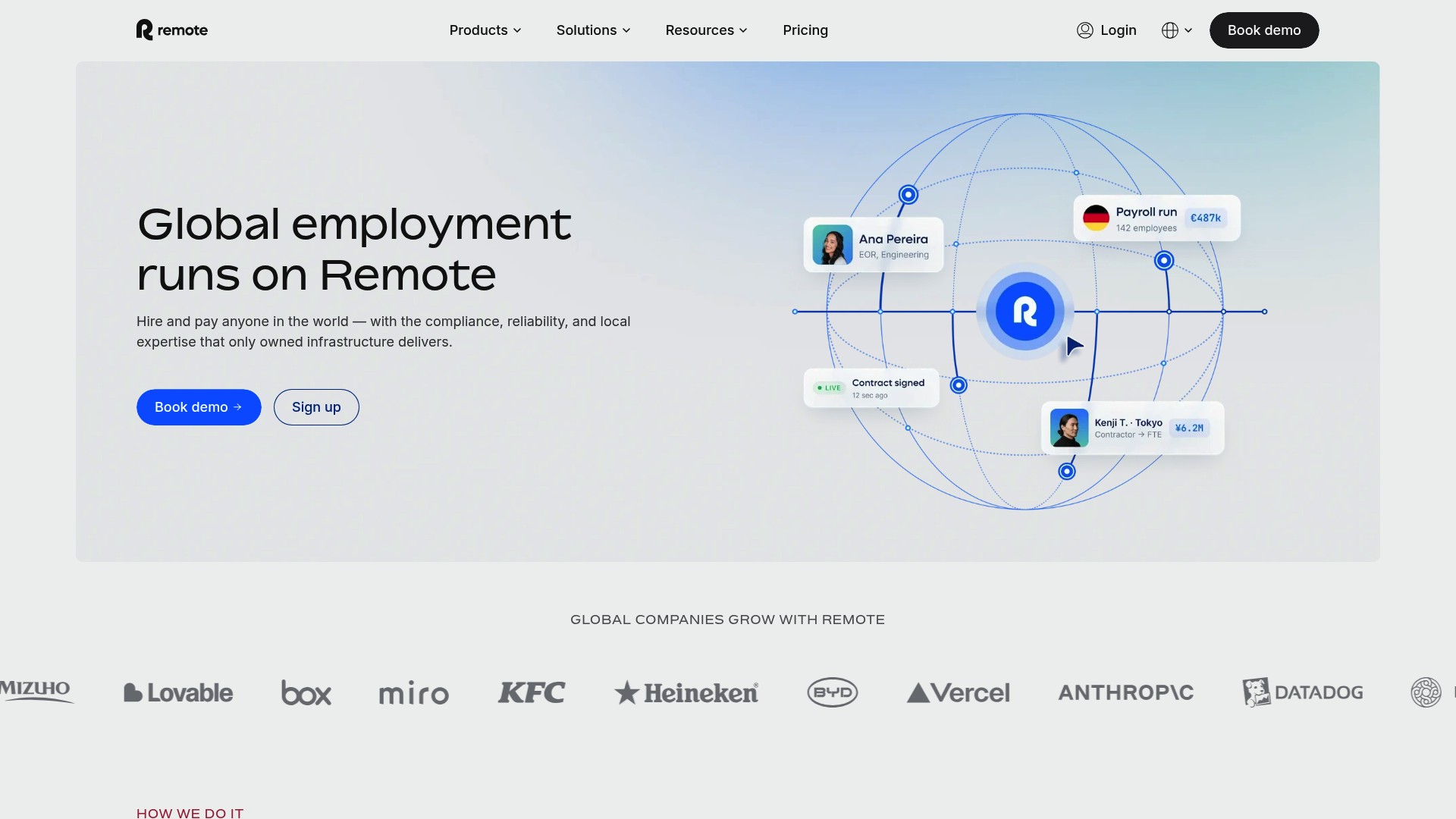This screenshot has height=819, width=1456.
Task: Expand the Solutions menu
Action: click(593, 30)
